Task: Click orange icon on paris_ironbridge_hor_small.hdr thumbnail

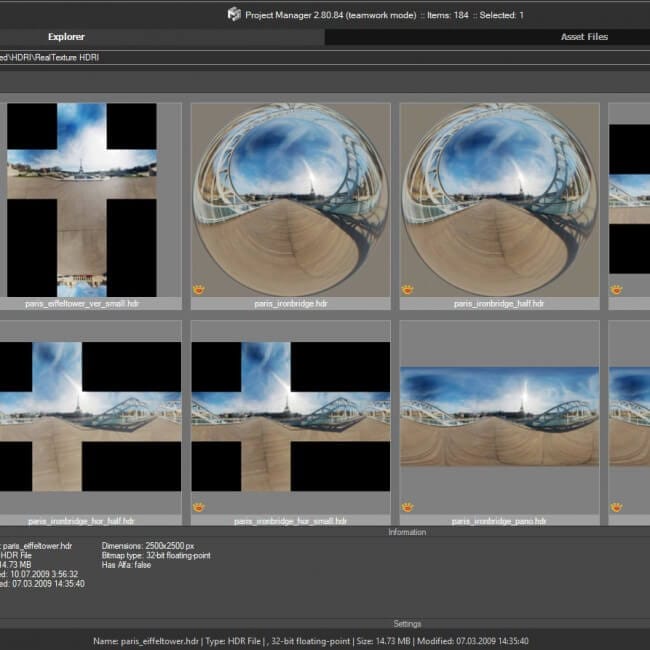Action: point(199,507)
